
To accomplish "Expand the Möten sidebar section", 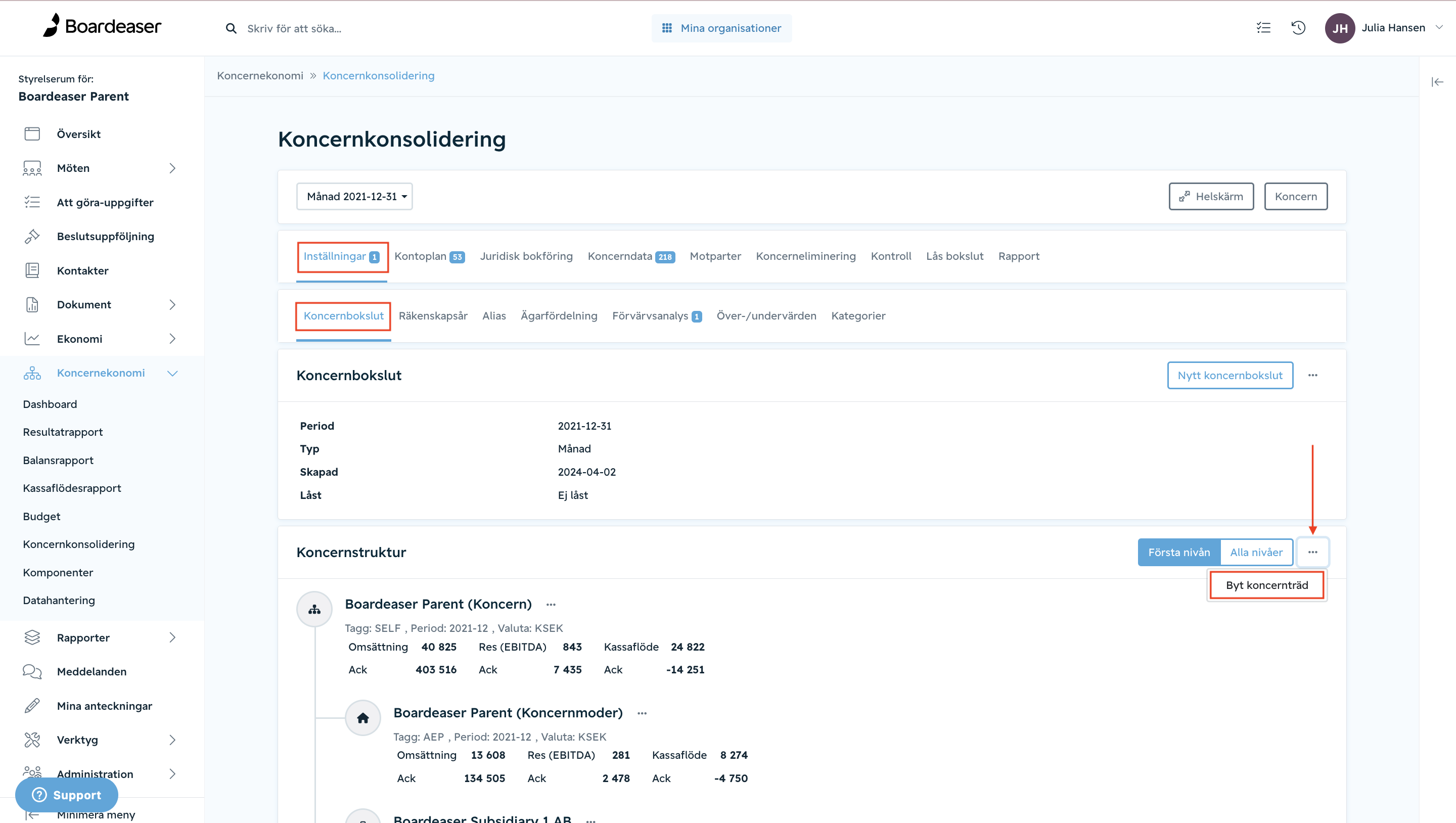I will pyautogui.click(x=172, y=168).
